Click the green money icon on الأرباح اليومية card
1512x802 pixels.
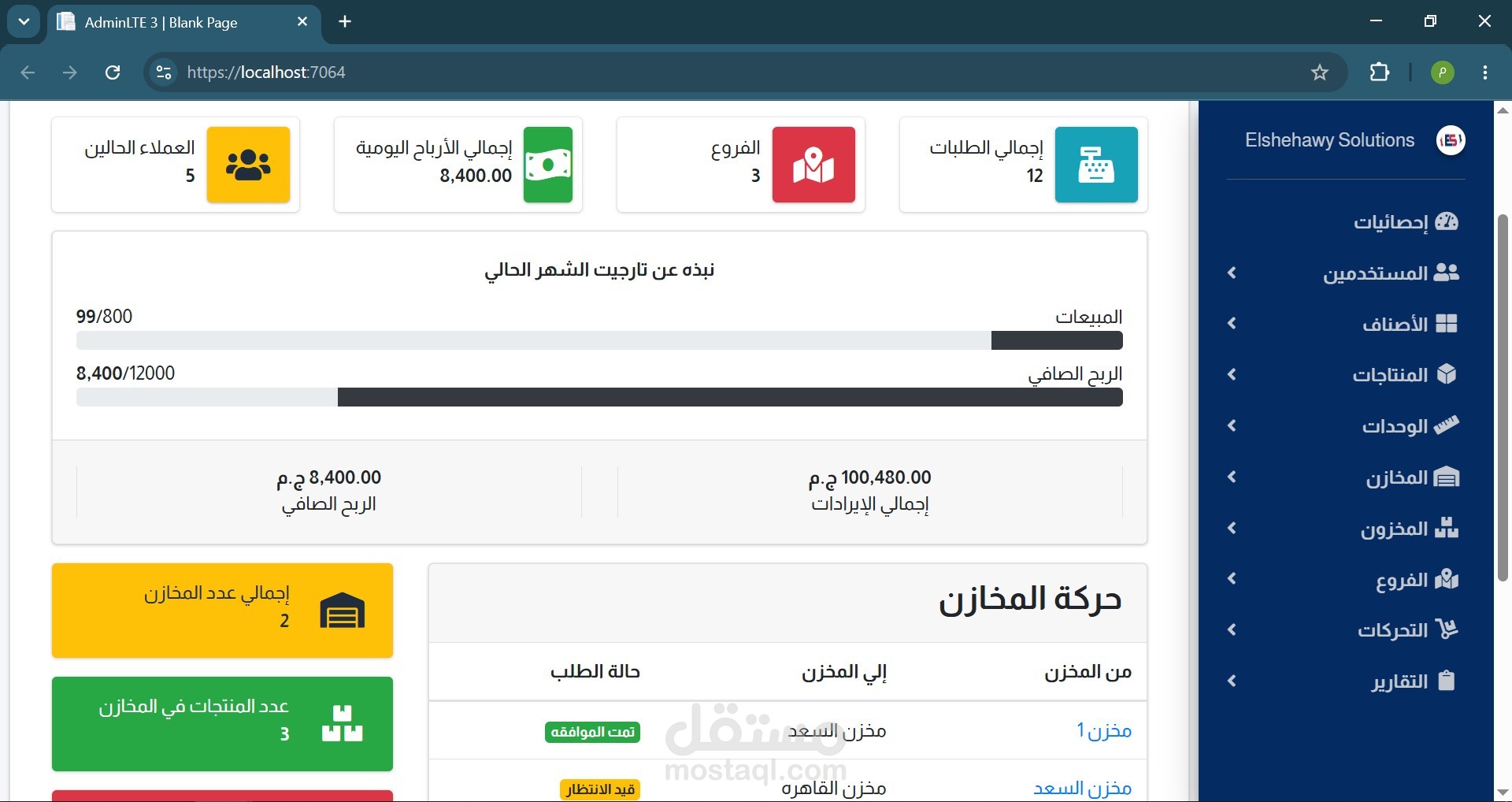(548, 165)
